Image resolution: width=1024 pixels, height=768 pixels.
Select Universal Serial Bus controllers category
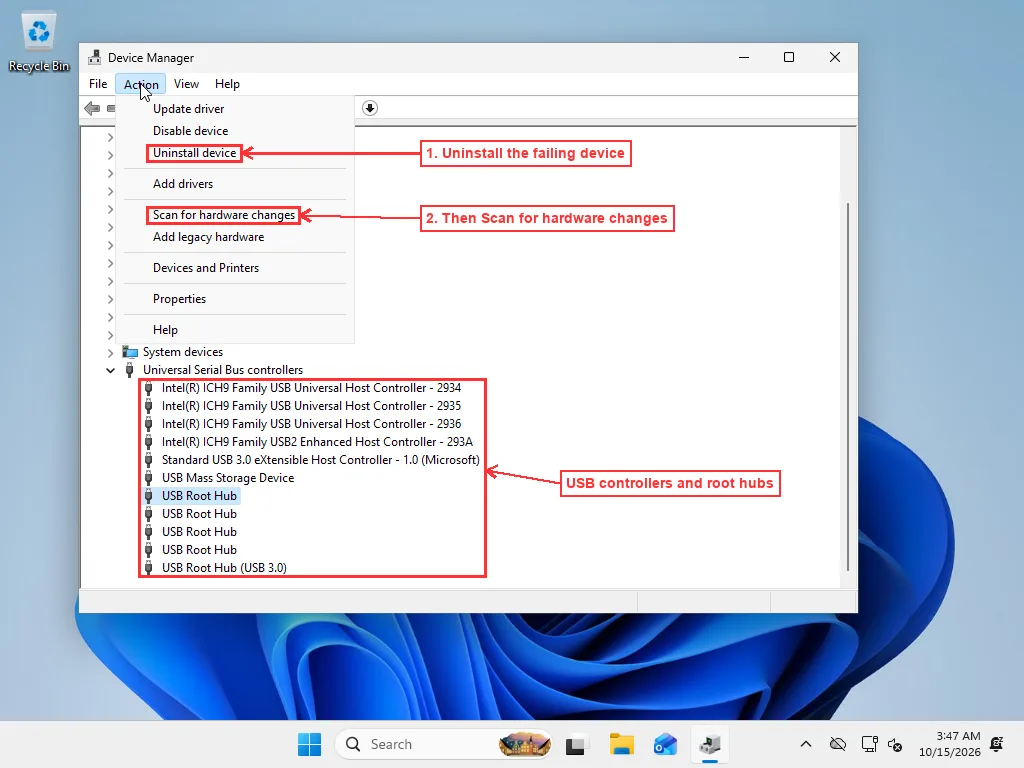[223, 370]
